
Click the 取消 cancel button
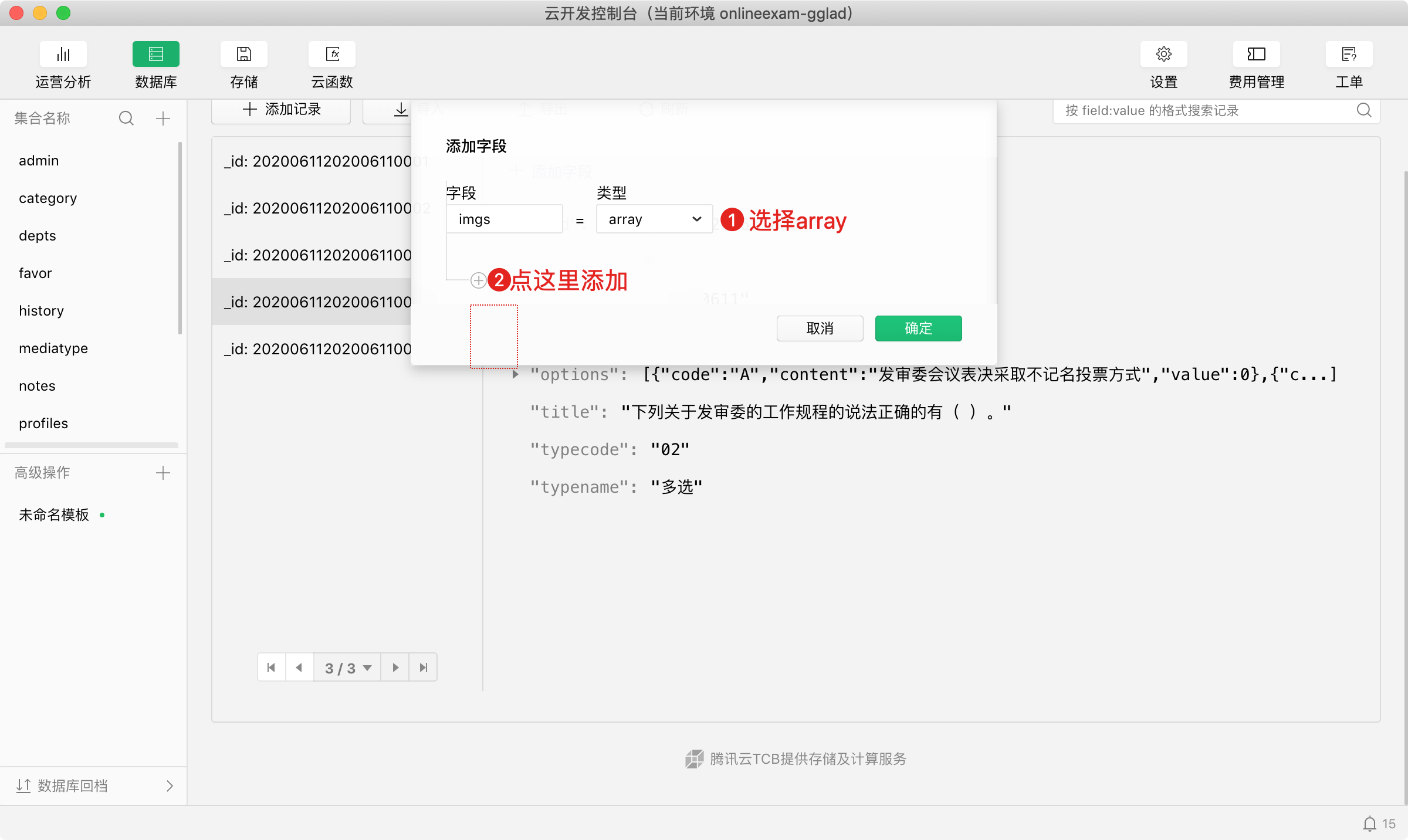pyautogui.click(x=820, y=328)
